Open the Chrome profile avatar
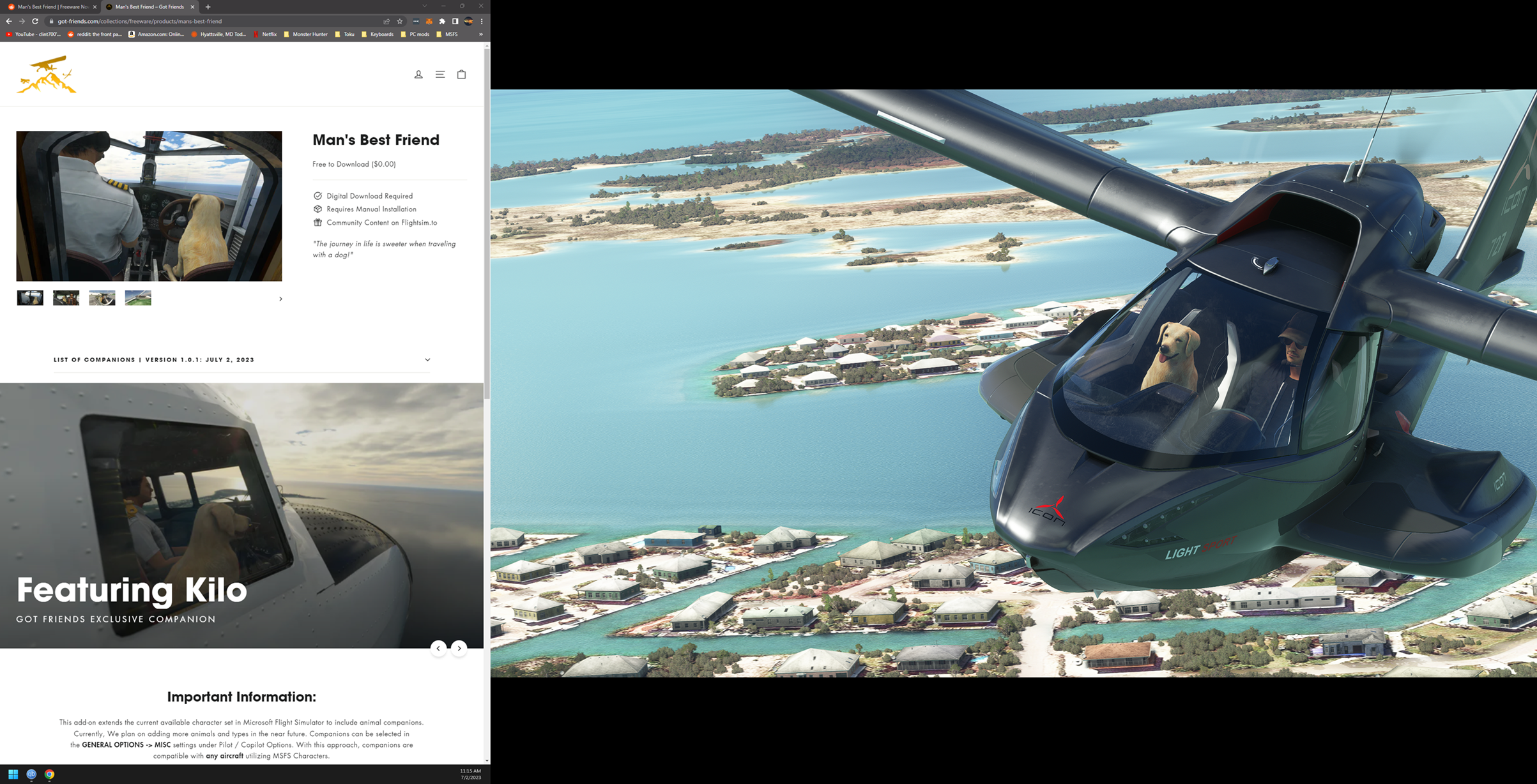The image size is (1537, 784). (x=468, y=21)
